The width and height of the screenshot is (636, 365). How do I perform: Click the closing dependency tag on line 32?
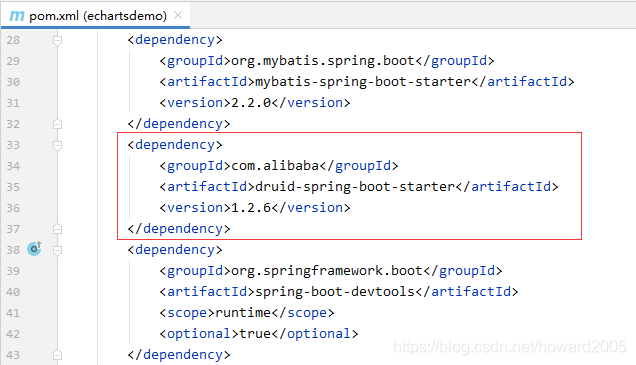179,124
